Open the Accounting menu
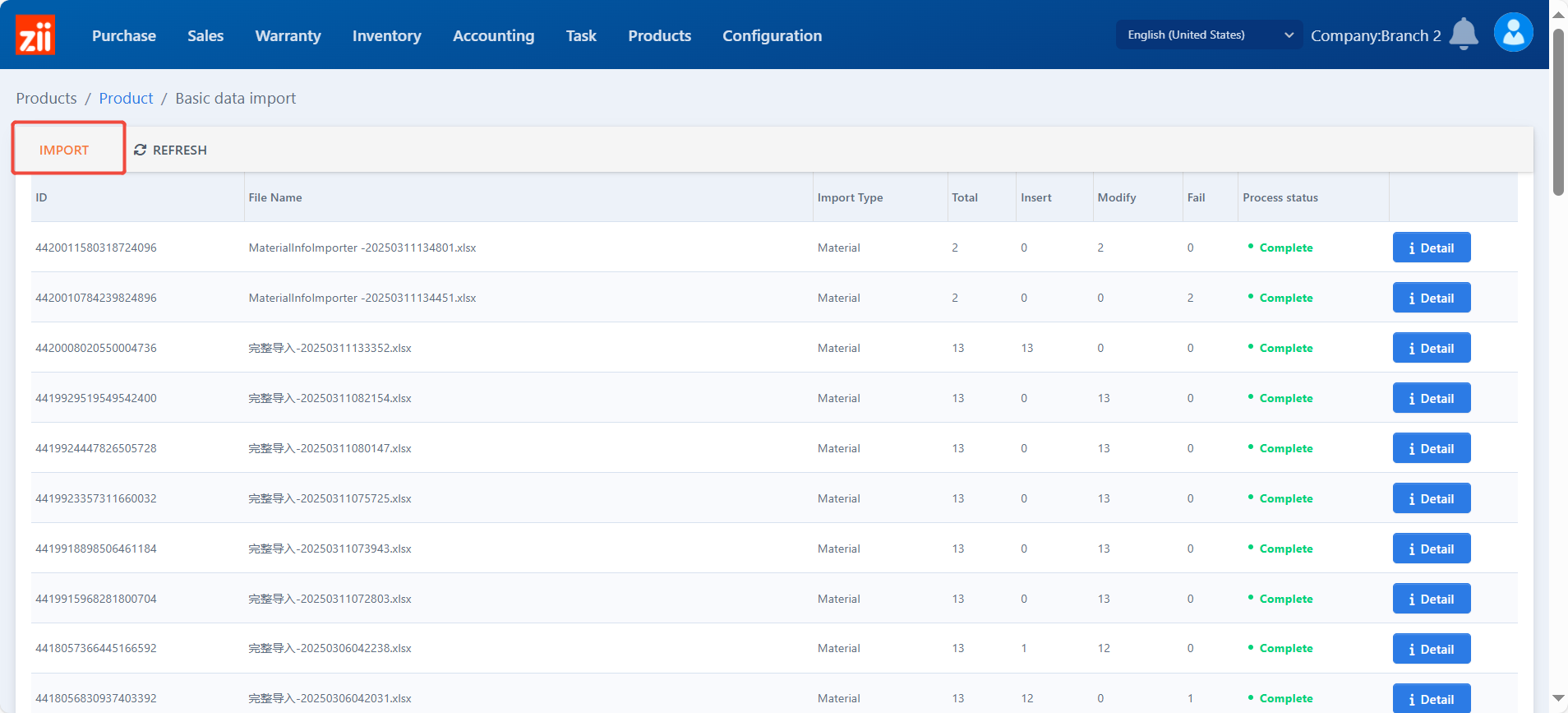Screen dimensions: 1568x713 pyautogui.click(x=493, y=35)
